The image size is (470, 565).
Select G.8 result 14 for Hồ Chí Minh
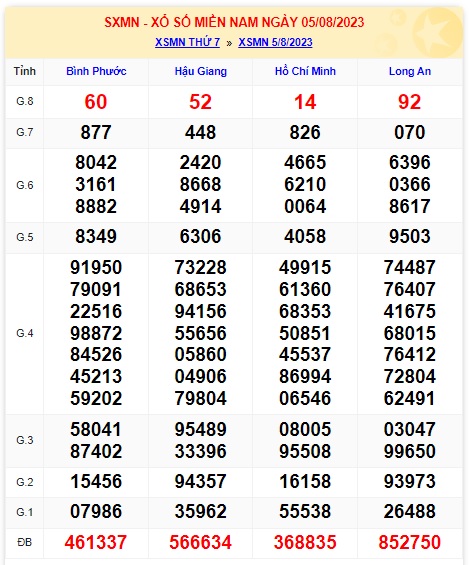tap(305, 102)
